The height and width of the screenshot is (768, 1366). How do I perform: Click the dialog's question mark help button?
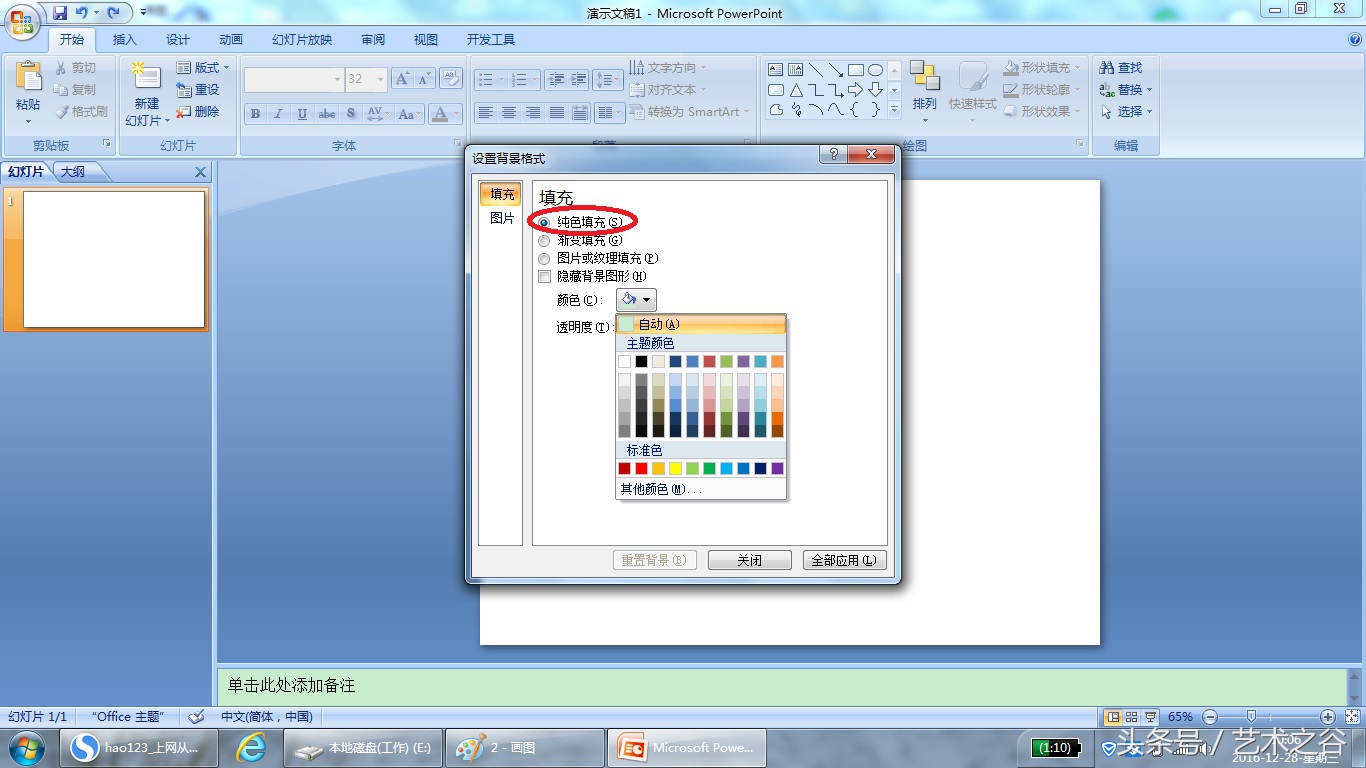coord(832,155)
